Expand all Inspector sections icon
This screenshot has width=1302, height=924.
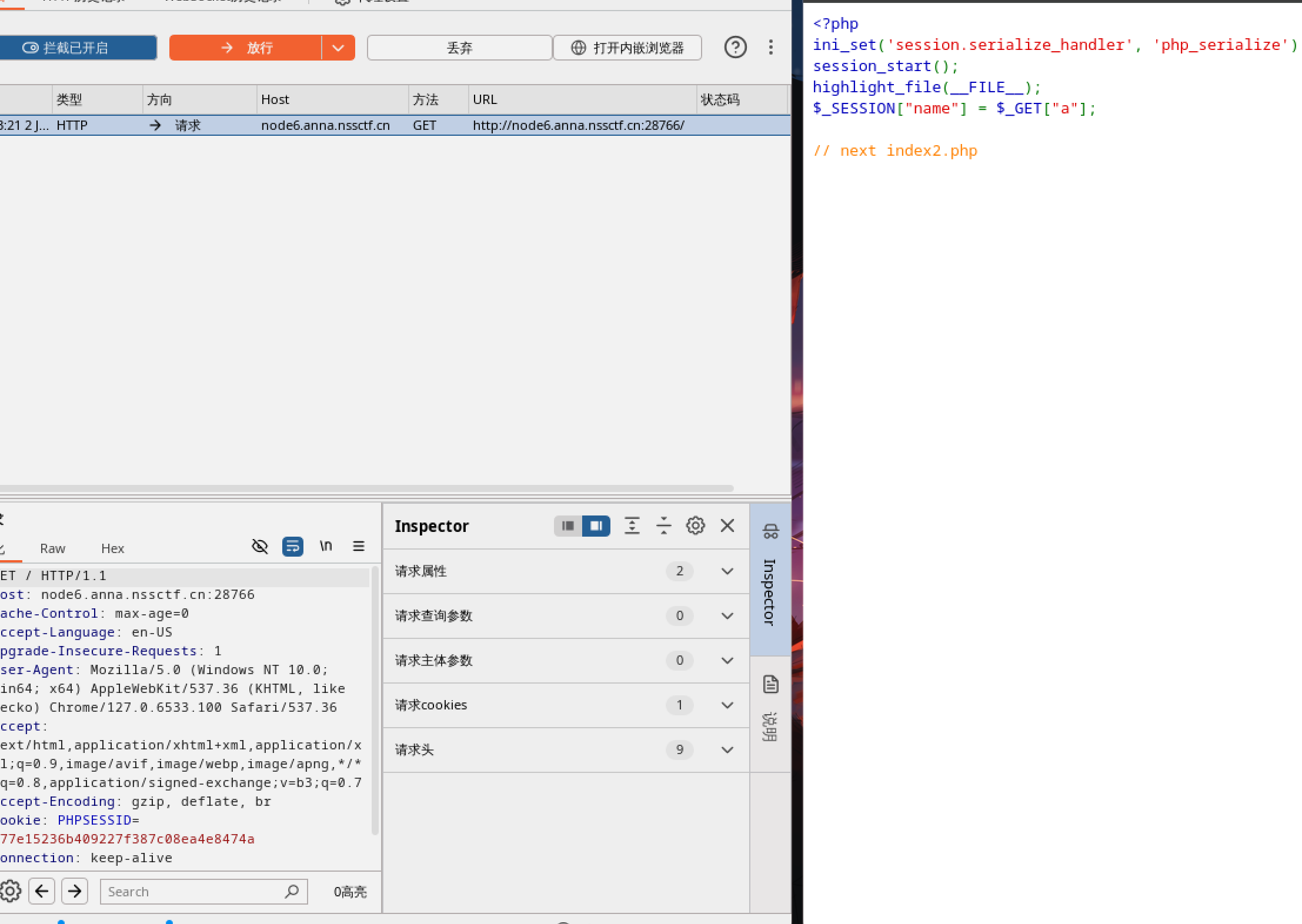632,525
